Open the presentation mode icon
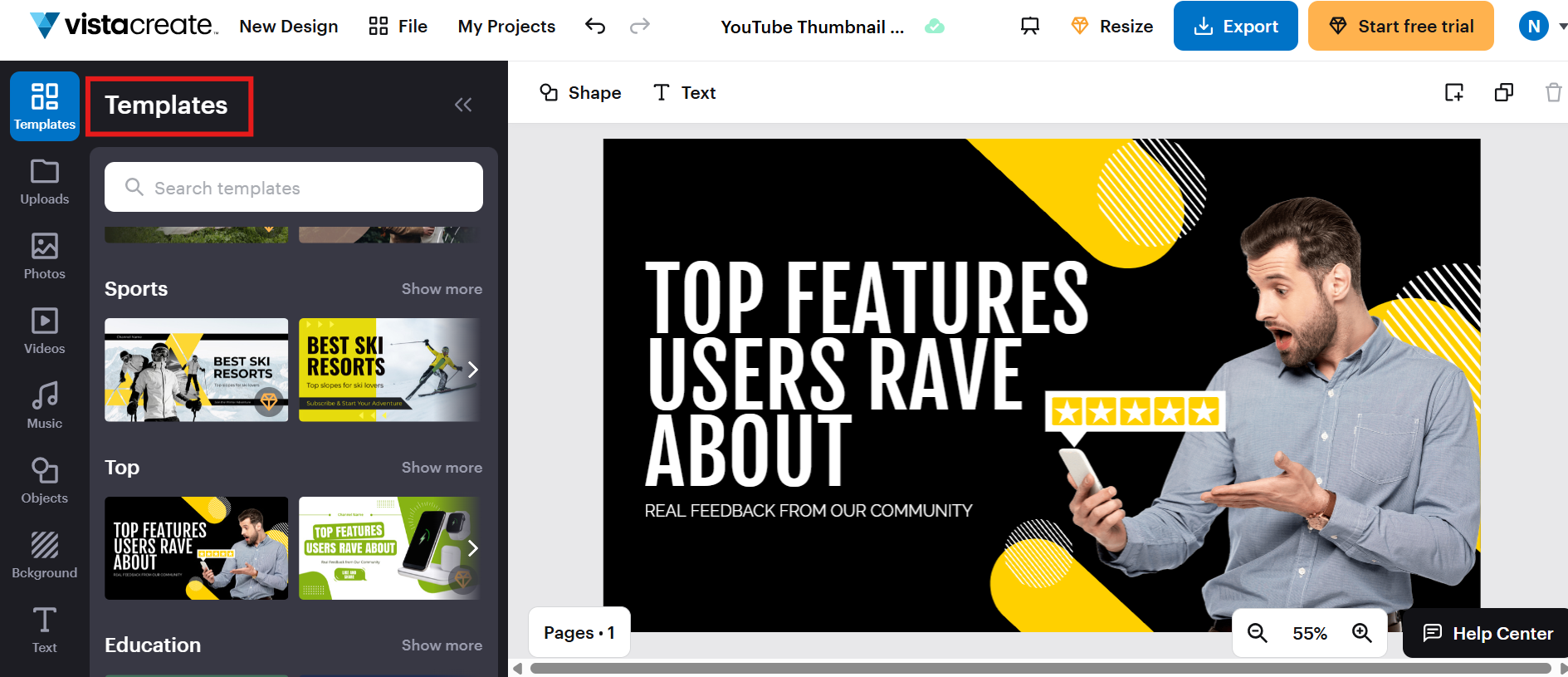Screen dimensions: 1568x677 point(1030,27)
